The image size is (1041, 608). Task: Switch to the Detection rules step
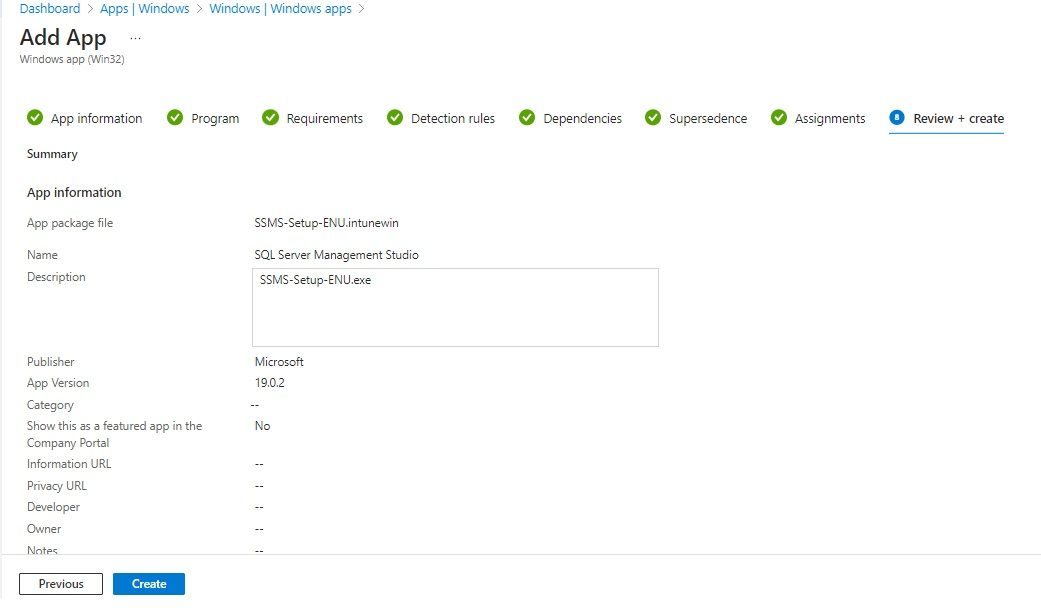(x=452, y=118)
